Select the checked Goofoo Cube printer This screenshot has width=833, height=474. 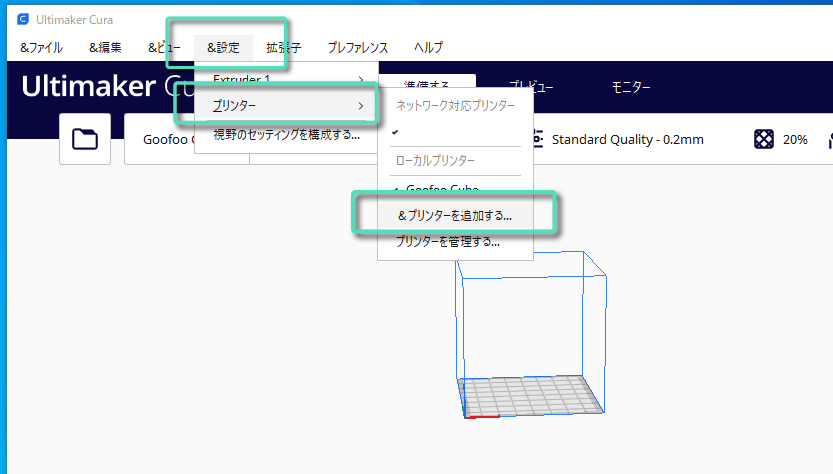click(442, 189)
